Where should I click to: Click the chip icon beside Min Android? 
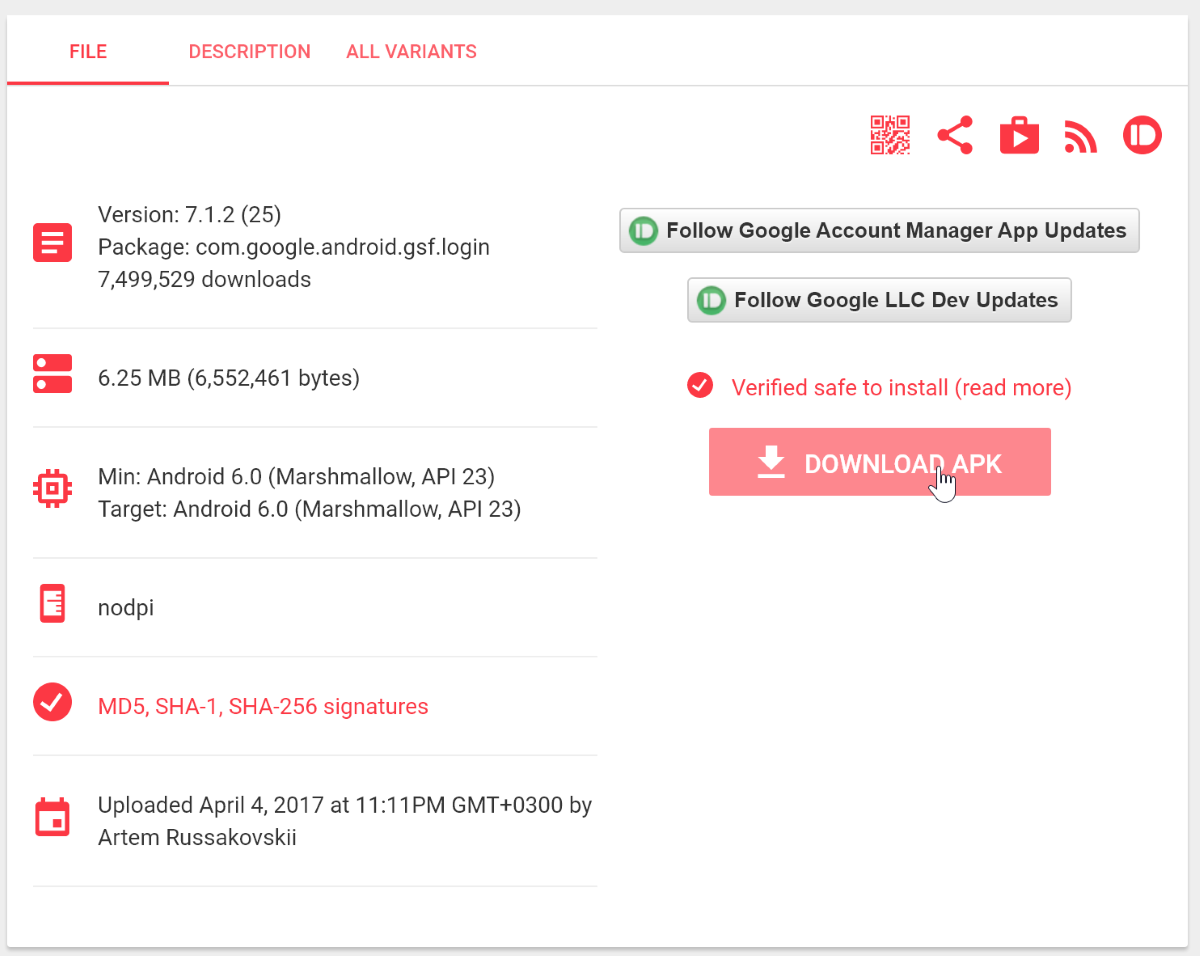[52, 488]
